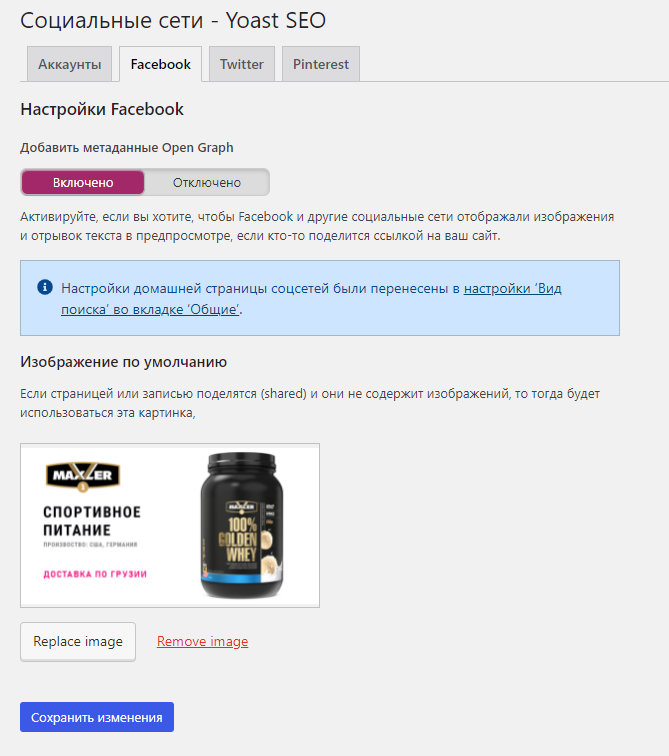Click the 'Добавить метаданные Open Graph' label
Screen dimensions: 669x756
click(127, 148)
